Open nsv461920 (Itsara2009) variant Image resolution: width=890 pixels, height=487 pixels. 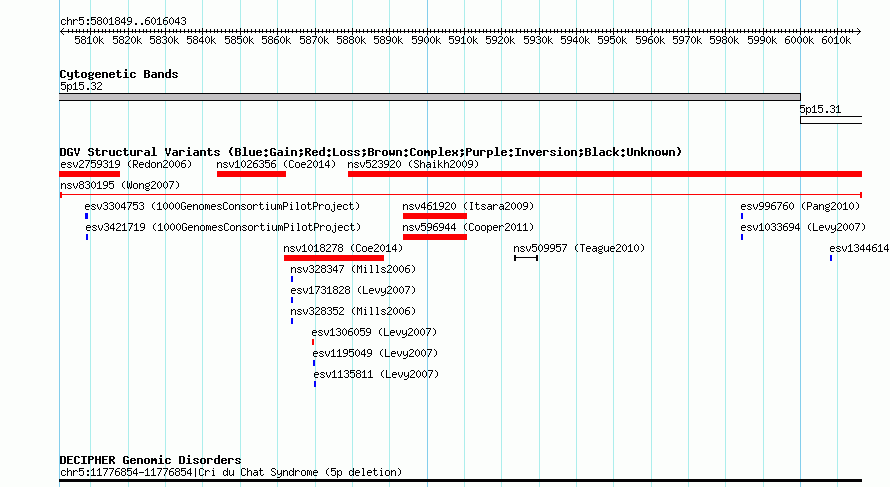point(468,207)
